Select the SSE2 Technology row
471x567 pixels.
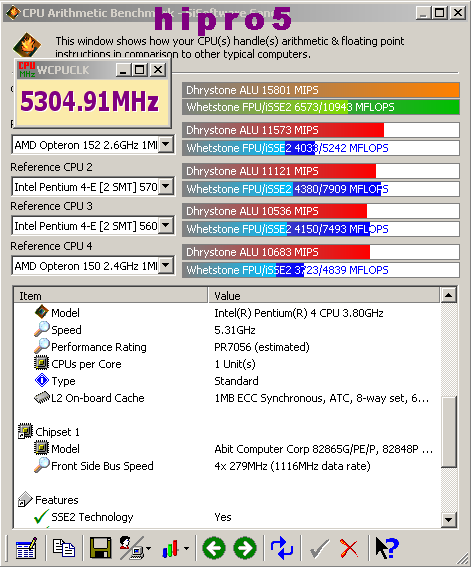click(227, 517)
